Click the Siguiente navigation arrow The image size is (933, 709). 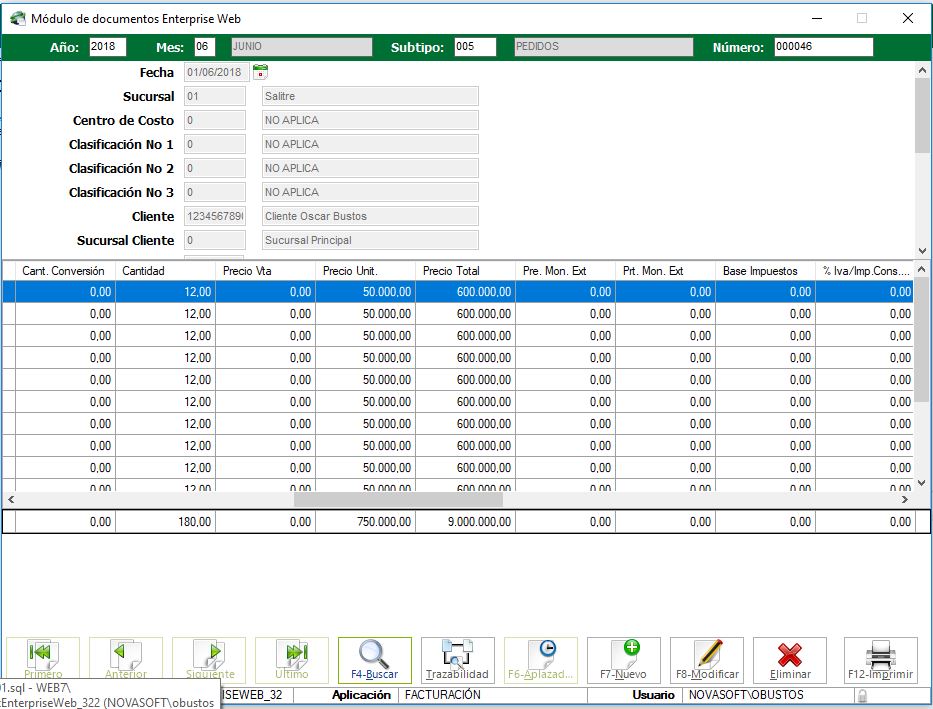coord(209,655)
